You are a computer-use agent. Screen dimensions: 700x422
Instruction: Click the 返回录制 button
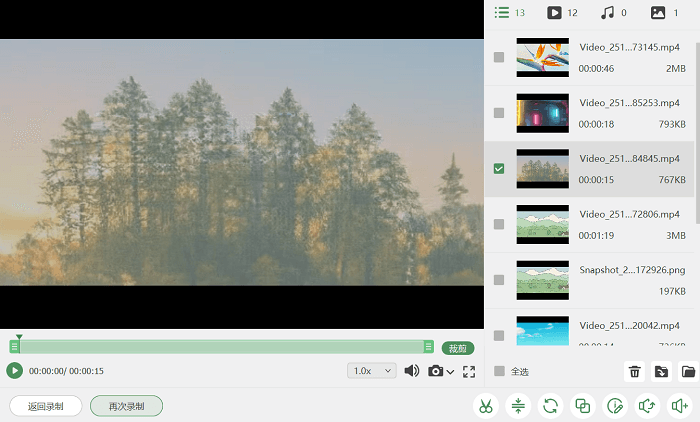click(46, 406)
